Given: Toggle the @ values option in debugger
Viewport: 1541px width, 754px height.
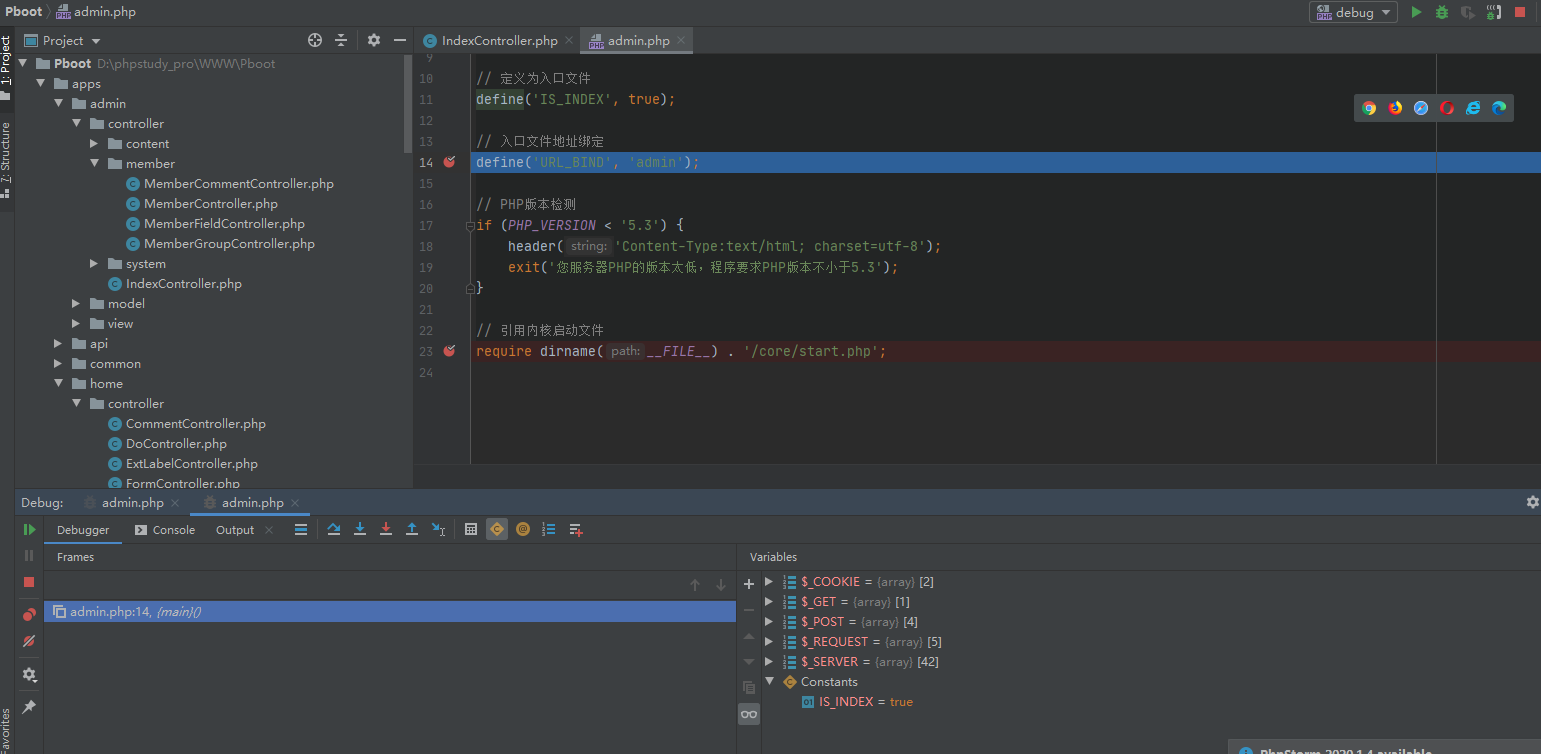Looking at the screenshot, I should [x=523, y=530].
